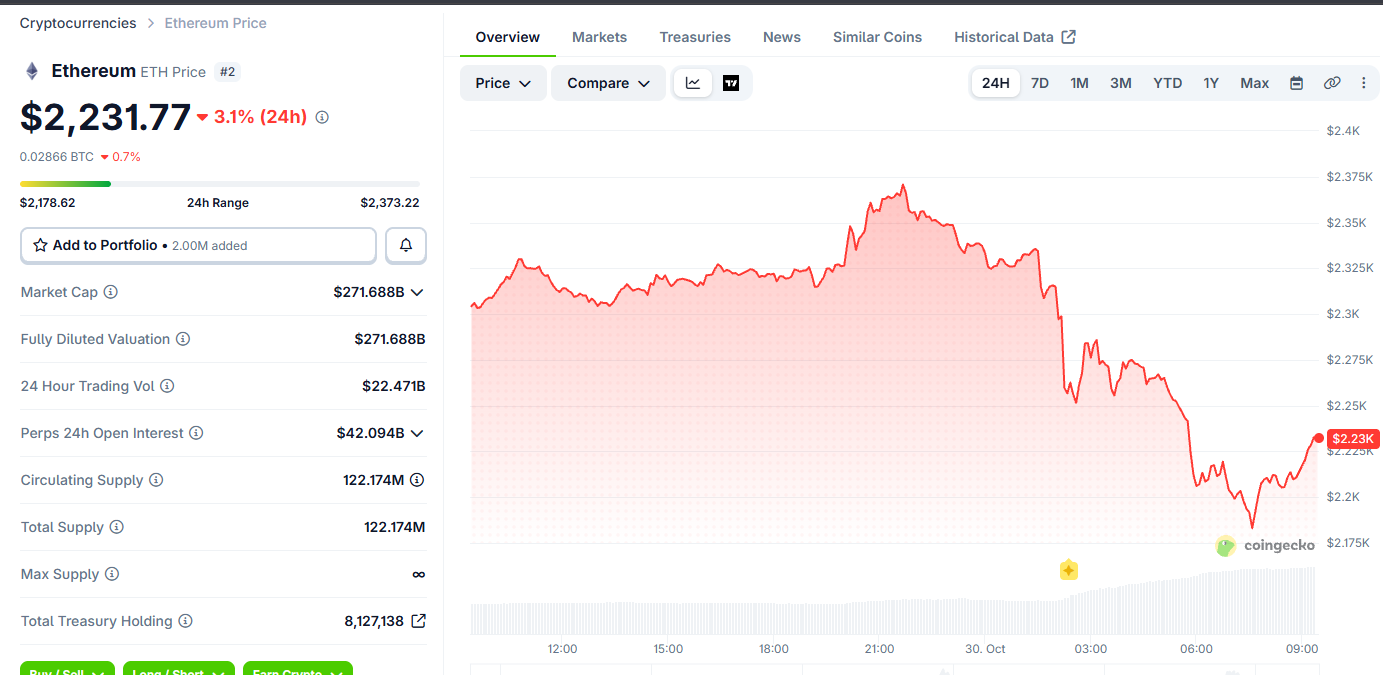Open chart more options three-dot menu
Image resolution: width=1383 pixels, height=675 pixels.
point(1363,83)
